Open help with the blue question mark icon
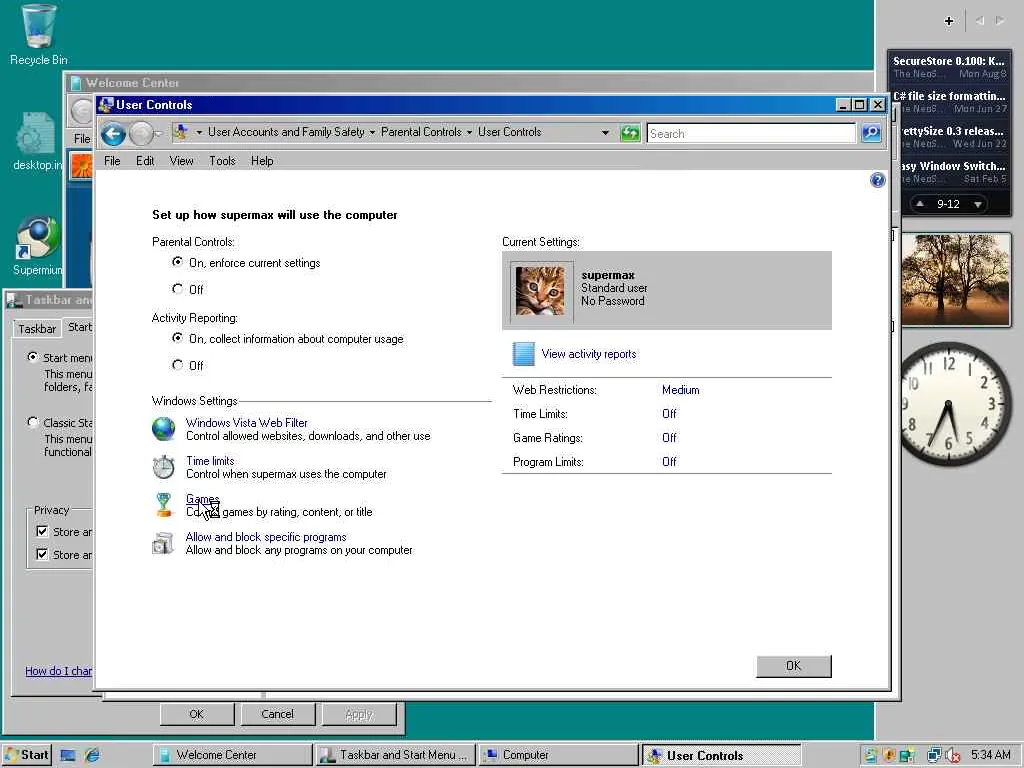The width and height of the screenshot is (1024, 768). pyautogui.click(x=878, y=180)
